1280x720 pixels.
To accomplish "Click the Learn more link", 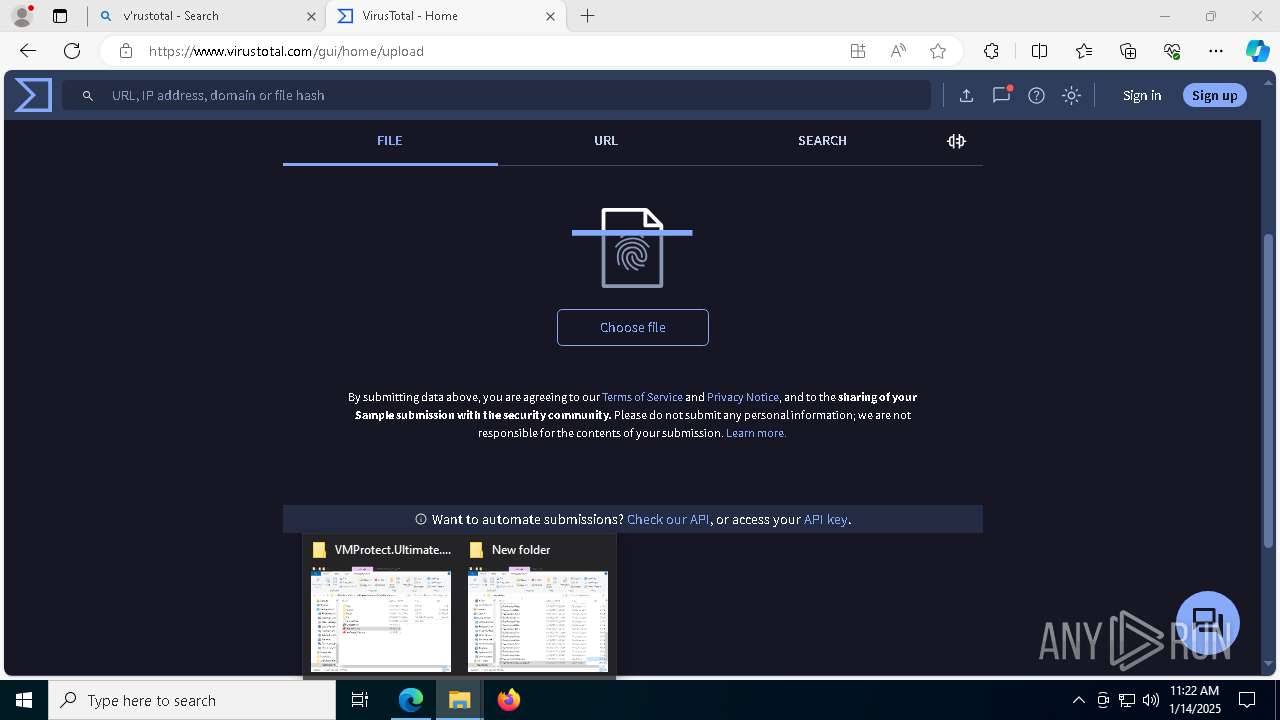I will [x=756, y=433].
